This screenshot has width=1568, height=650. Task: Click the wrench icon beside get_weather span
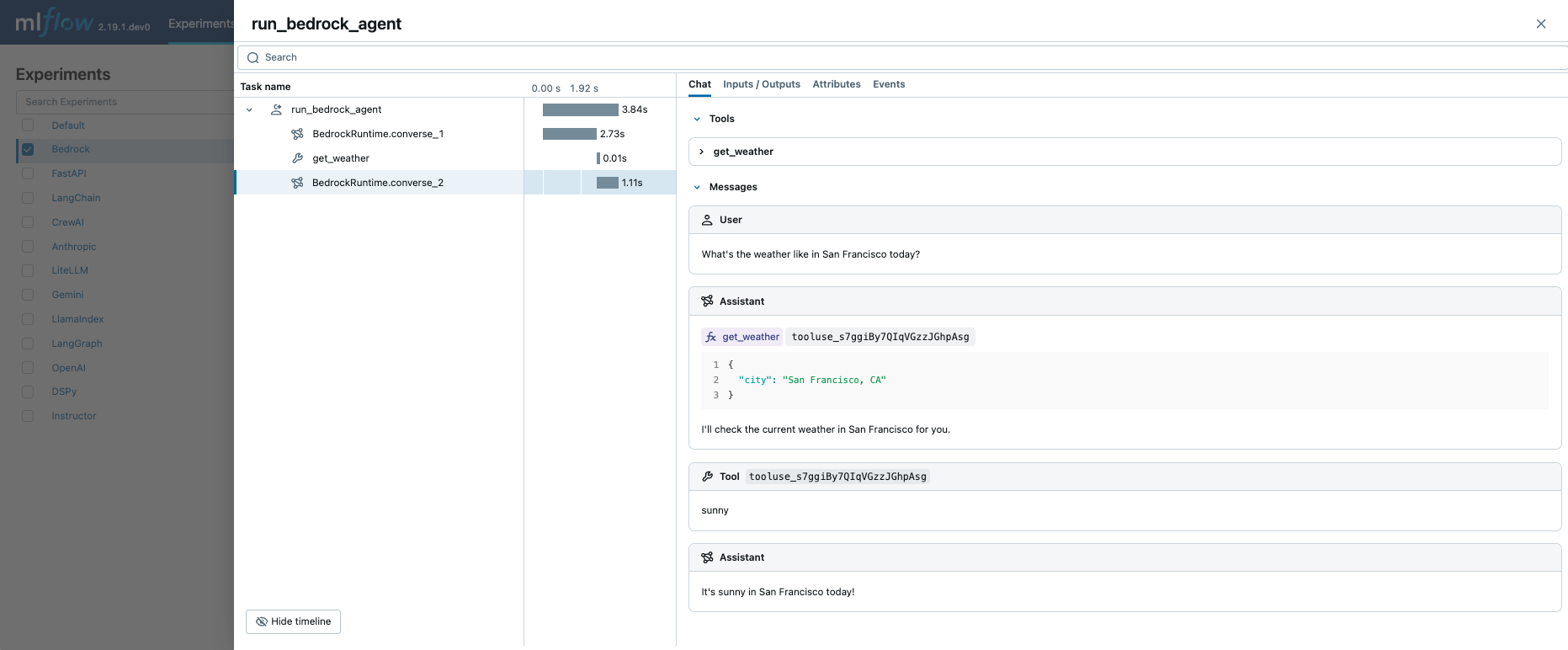[x=297, y=158]
